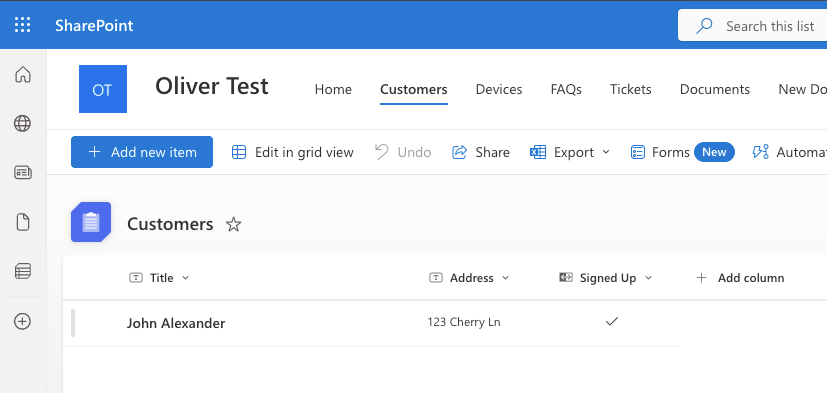Image resolution: width=827 pixels, height=393 pixels.
Task: Open the Title column header menu
Action: click(159, 278)
